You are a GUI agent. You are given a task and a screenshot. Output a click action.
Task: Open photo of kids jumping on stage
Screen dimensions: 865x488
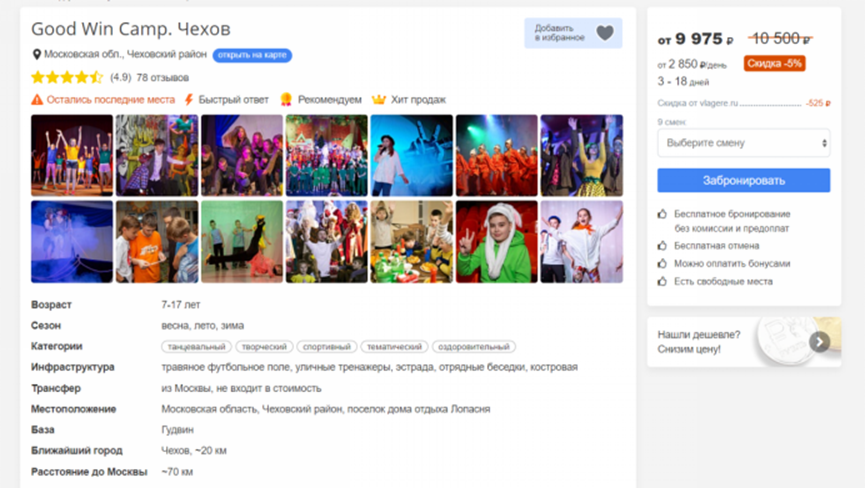click(x=72, y=155)
